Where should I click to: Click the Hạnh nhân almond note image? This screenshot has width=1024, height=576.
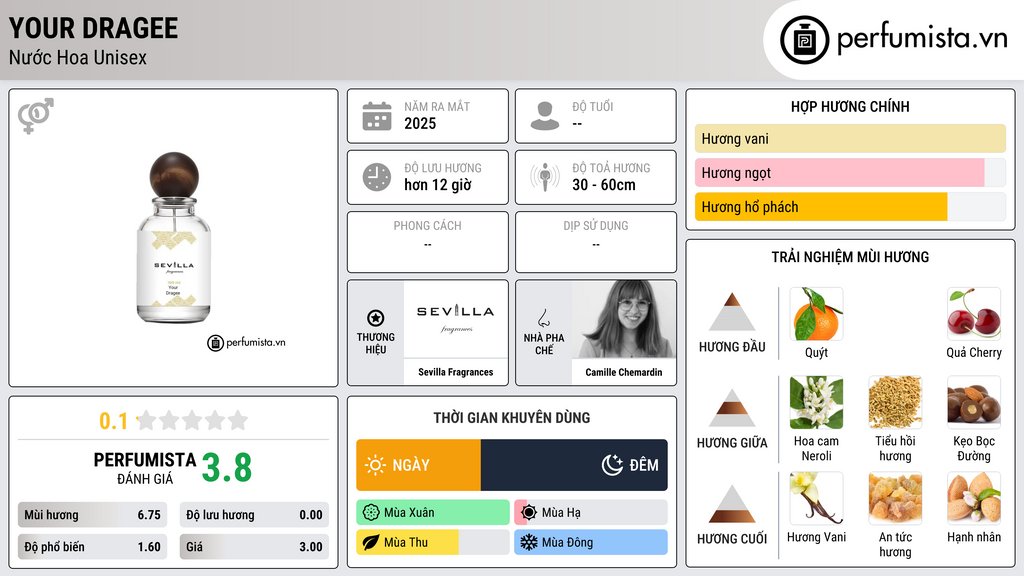tap(974, 499)
